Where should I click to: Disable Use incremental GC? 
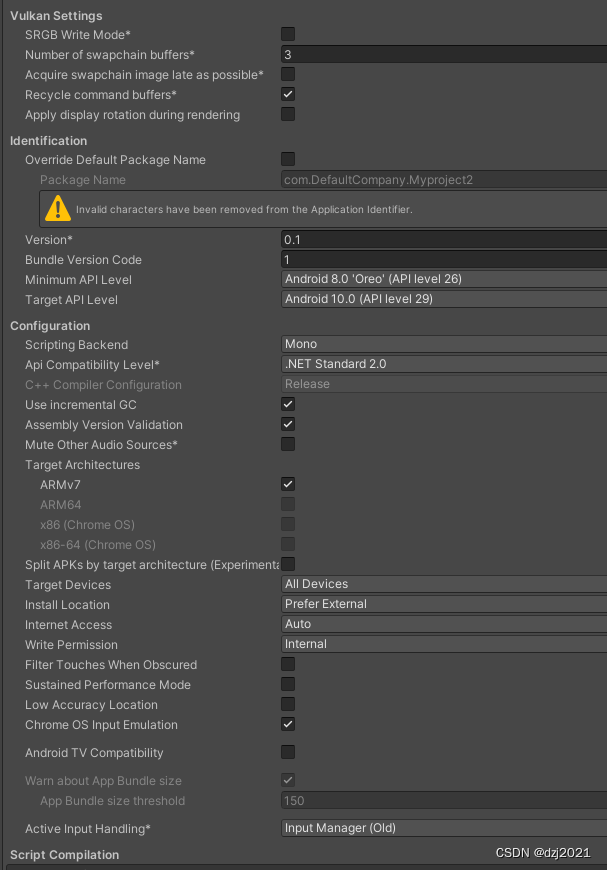coord(288,404)
